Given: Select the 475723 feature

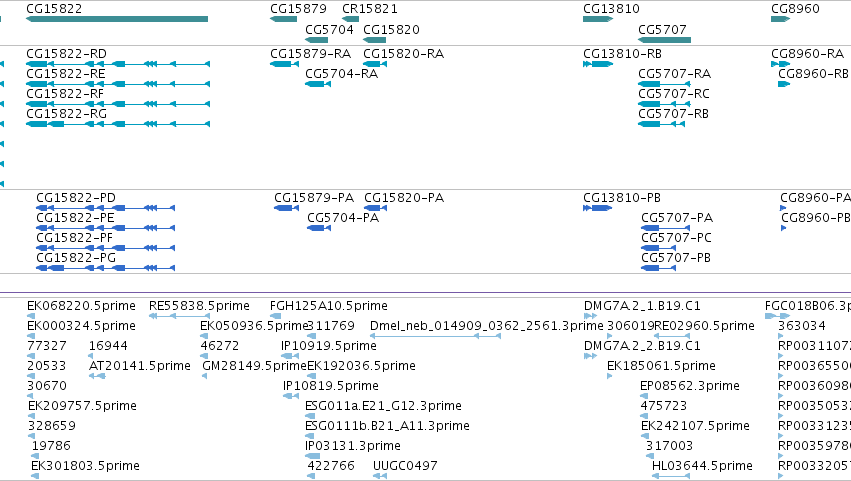Looking at the screenshot, I should point(644,416).
